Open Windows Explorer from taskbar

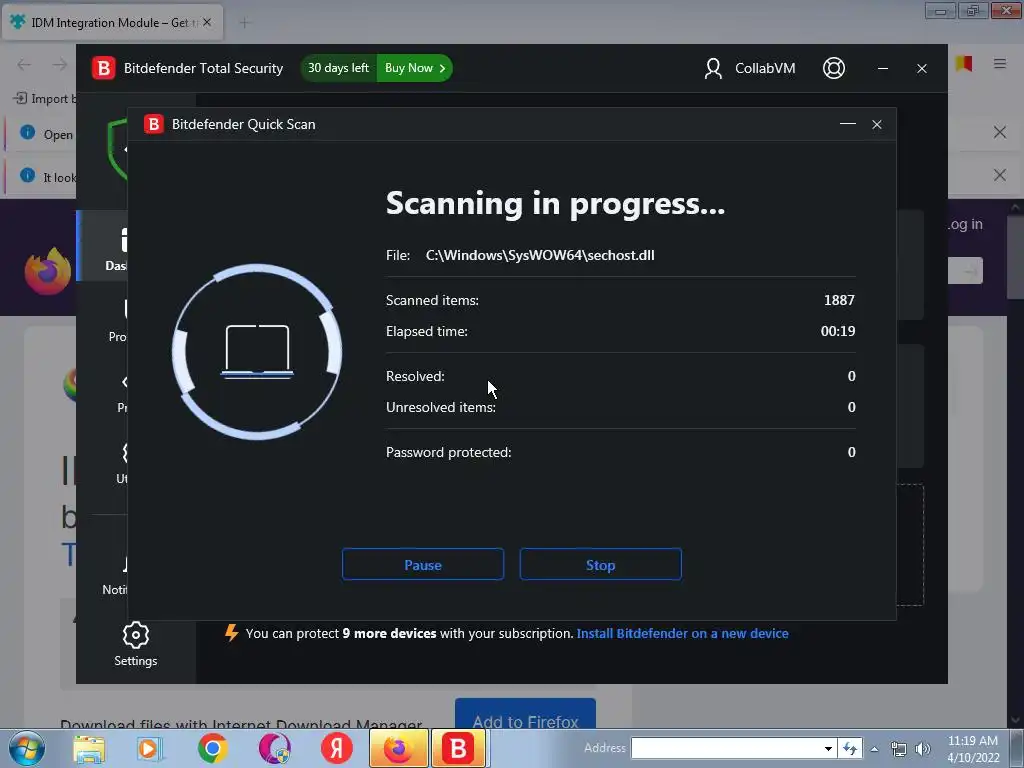pos(89,748)
